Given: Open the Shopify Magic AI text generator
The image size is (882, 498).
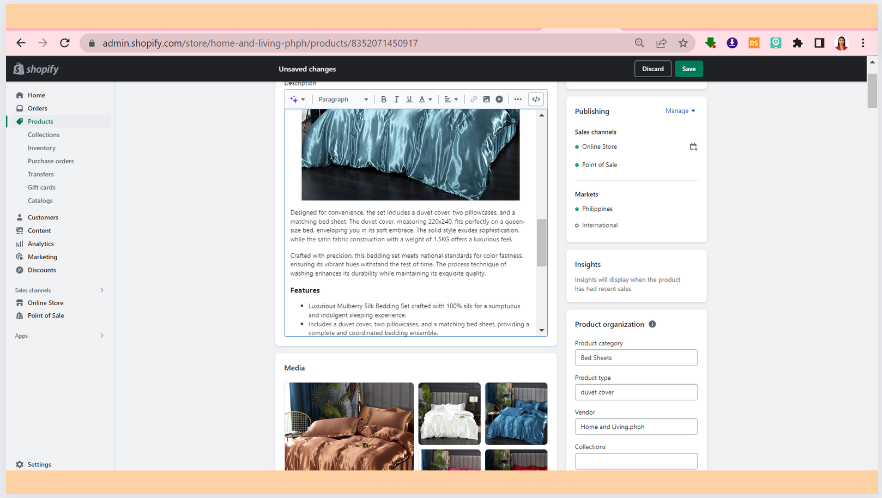Looking at the screenshot, I should tap(297, 100).
